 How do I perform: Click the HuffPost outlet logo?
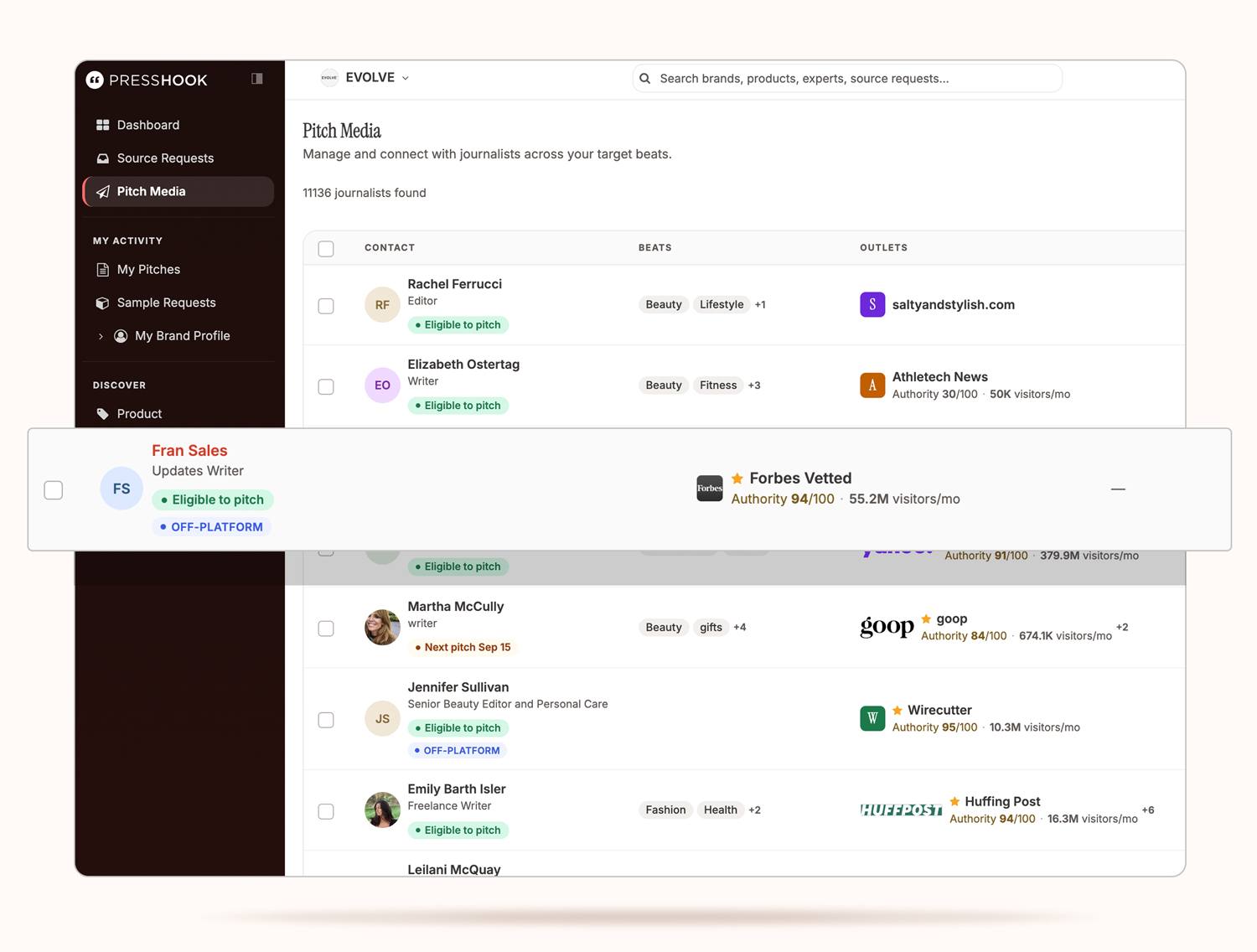pyautogui.click(x=901, y=810)
